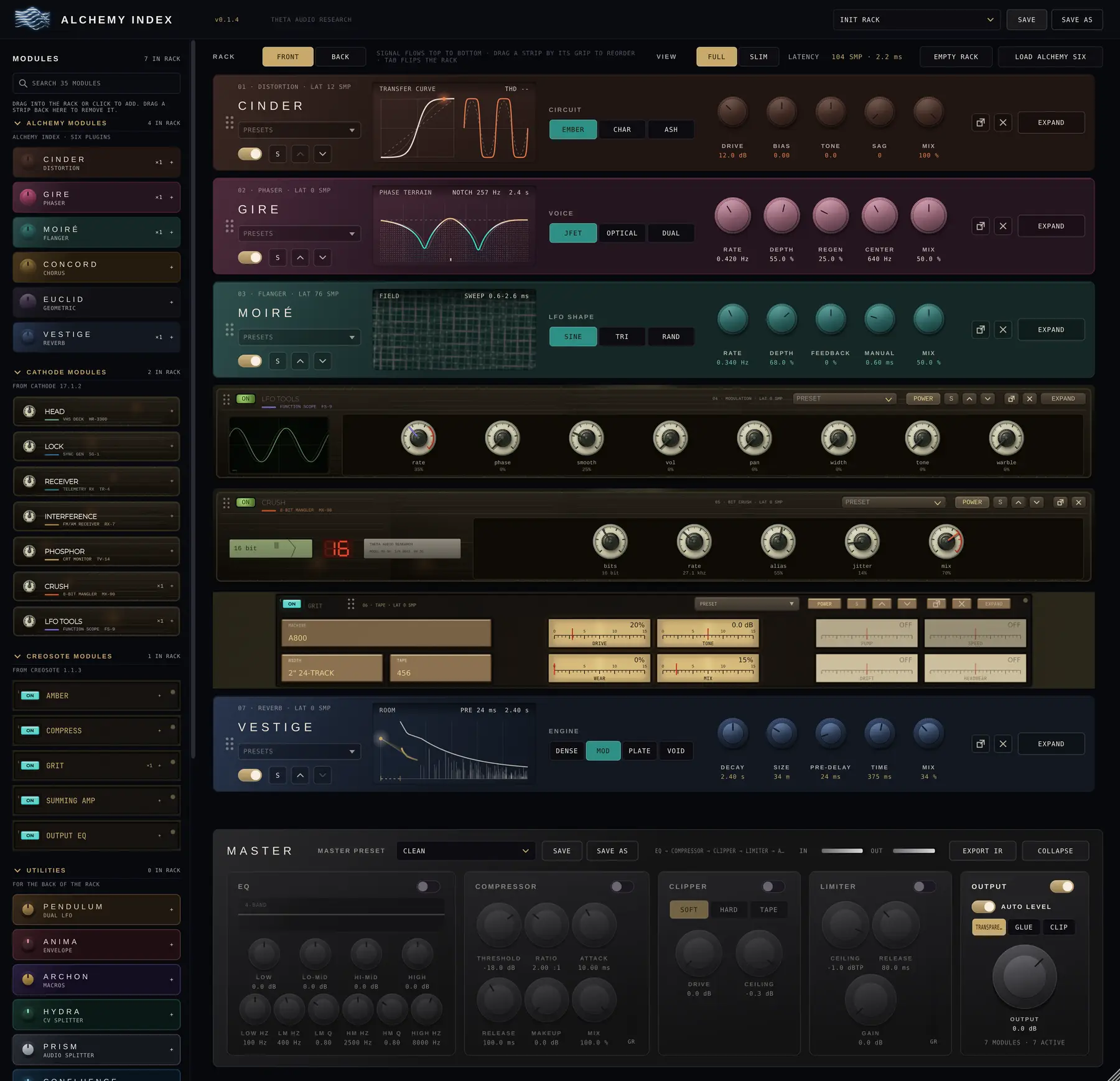Grab the Crush strip drag grip
Screen dimensions: 1120x1081
click(x=226, y=503)
